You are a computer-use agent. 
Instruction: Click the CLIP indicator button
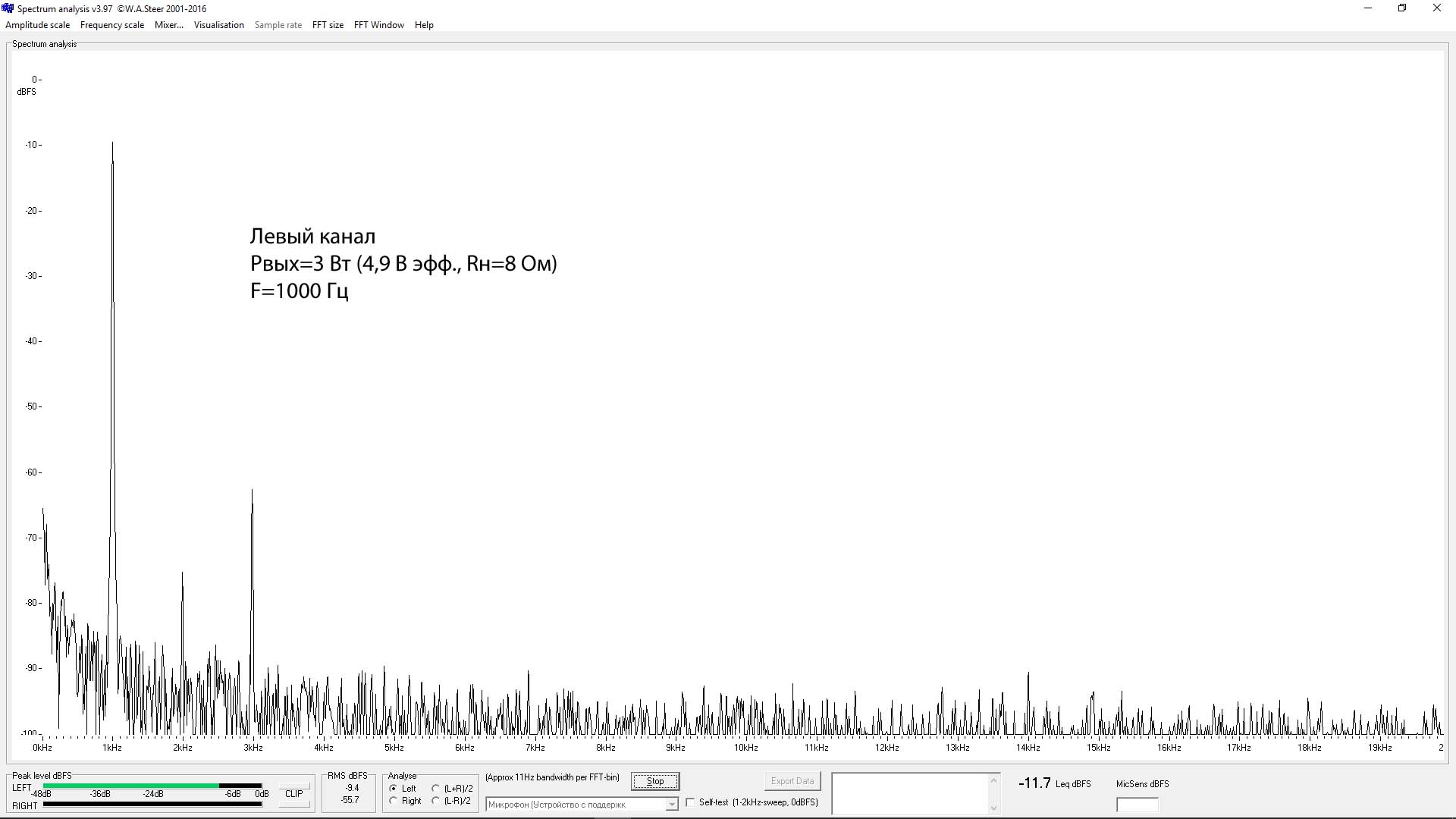click(293, 794)
